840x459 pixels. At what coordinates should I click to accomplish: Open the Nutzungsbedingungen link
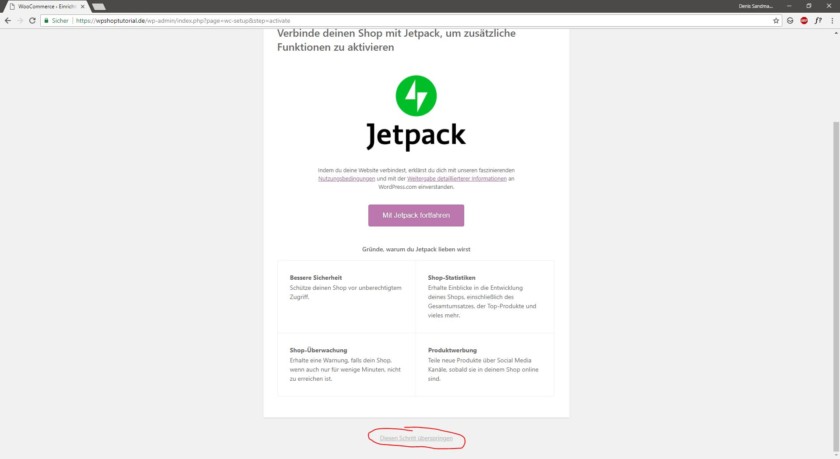pyautogui.click(x=346, y=179)
